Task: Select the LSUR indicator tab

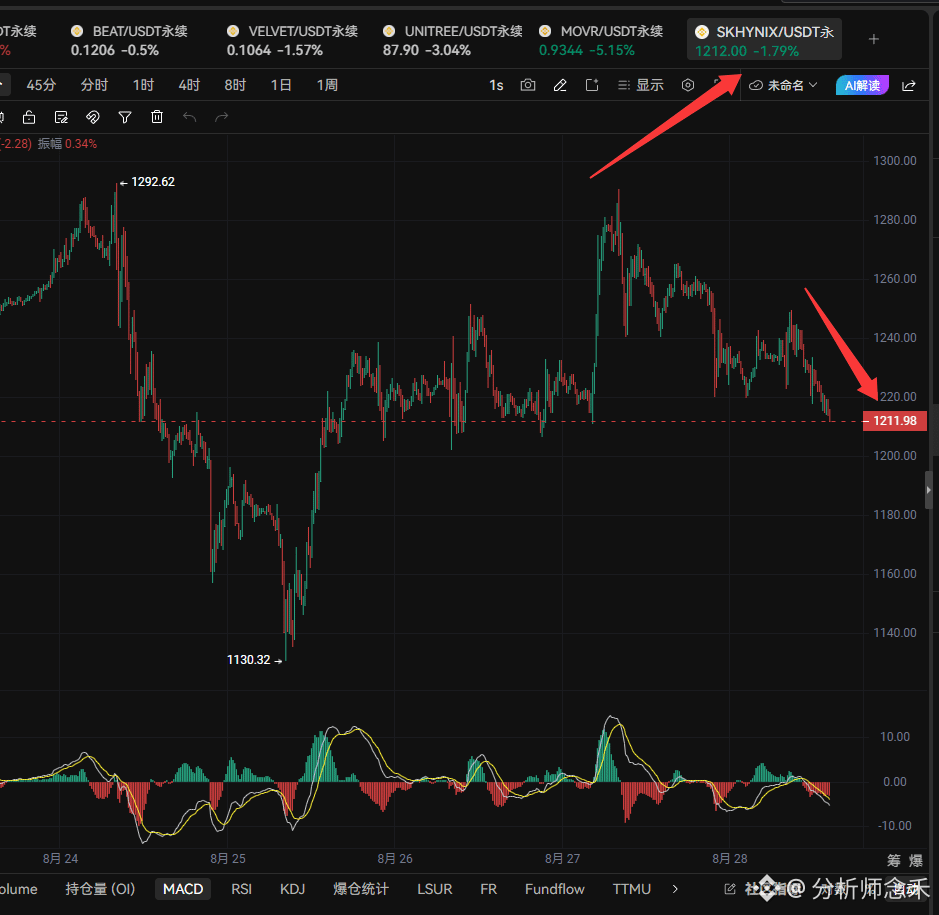Action: tap(434, 889)
